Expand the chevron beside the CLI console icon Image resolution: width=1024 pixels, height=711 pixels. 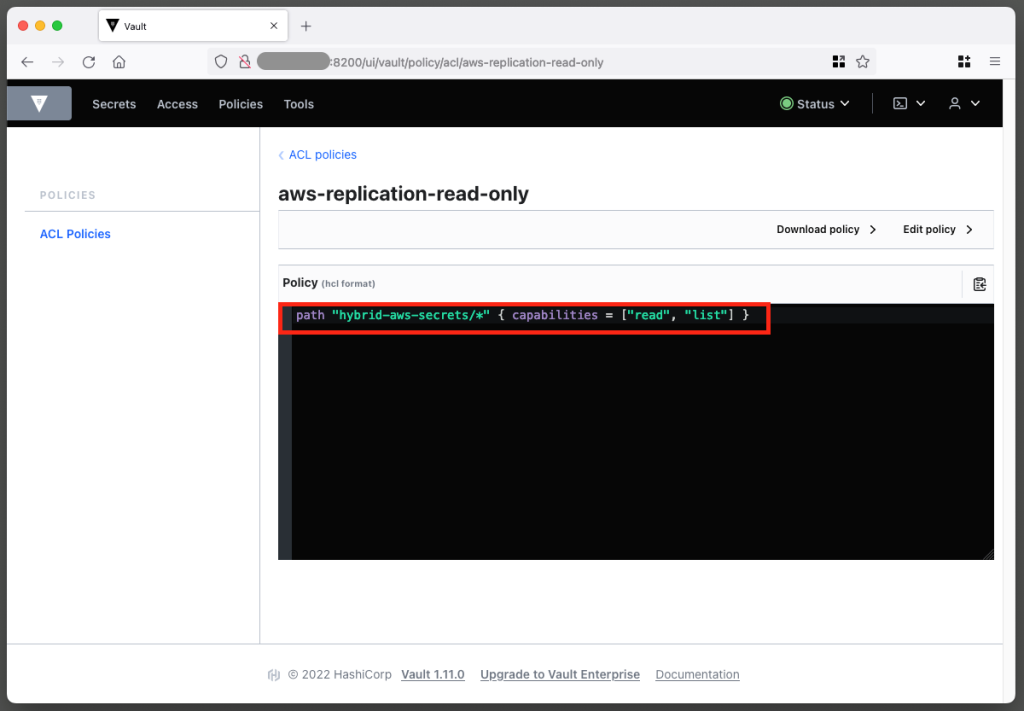[921, 103]
